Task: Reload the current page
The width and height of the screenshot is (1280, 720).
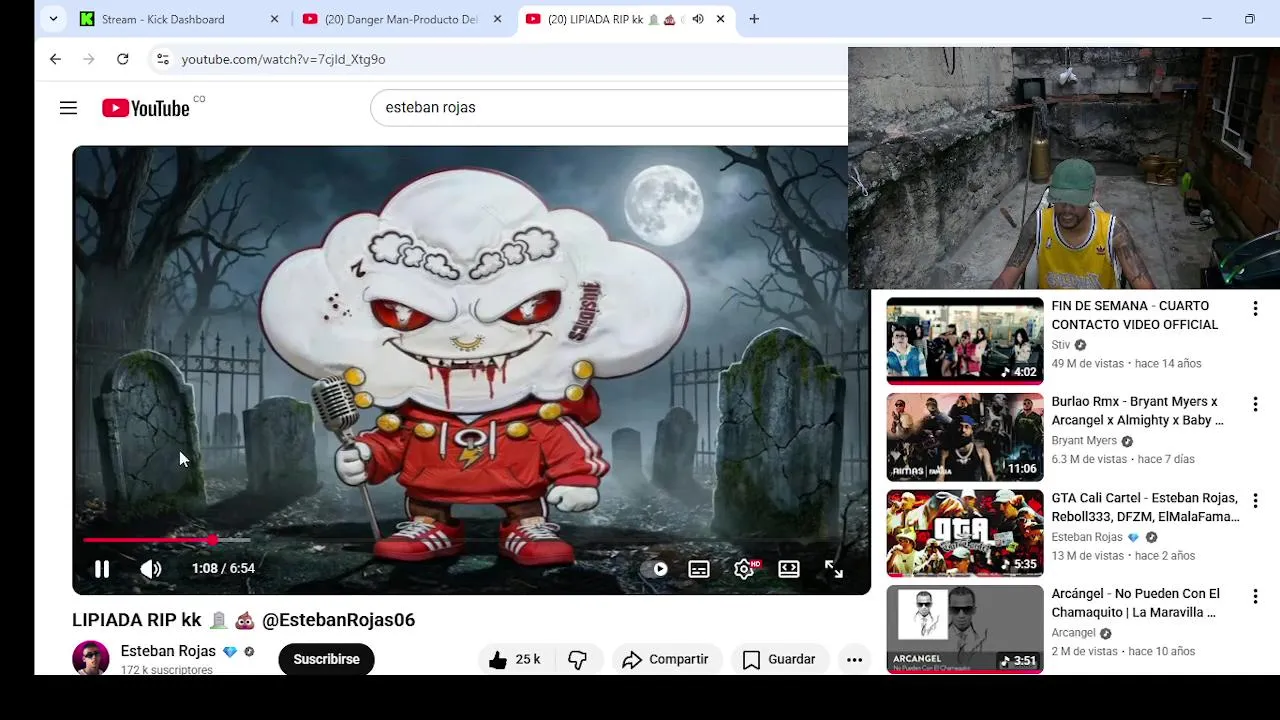Action: pos(122,59)
